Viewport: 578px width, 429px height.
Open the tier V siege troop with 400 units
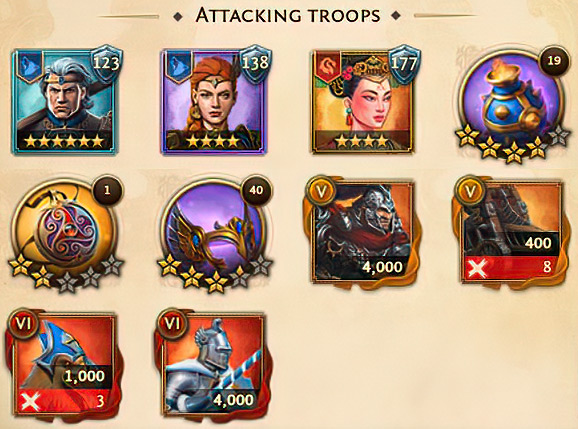tap(512, 231)
